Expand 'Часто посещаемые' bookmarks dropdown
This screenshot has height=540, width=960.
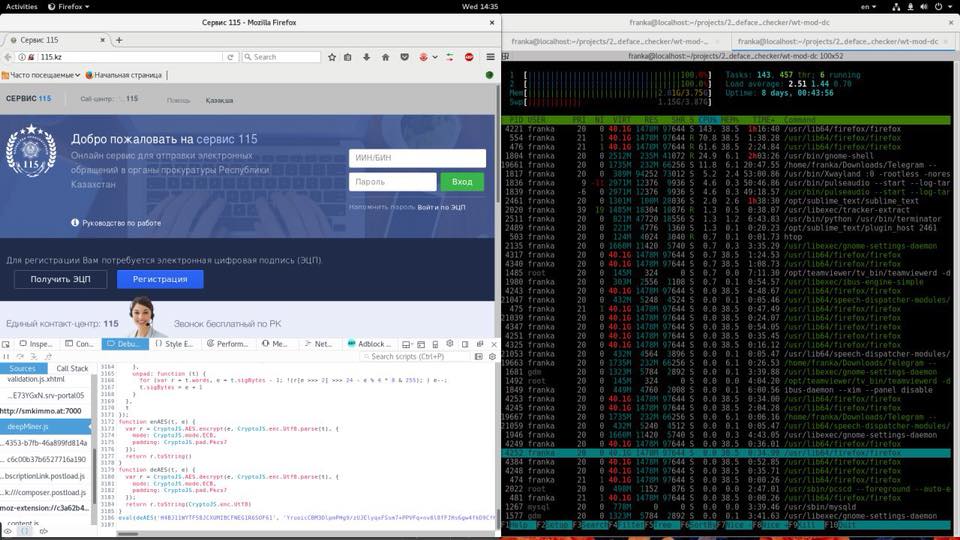41,75
